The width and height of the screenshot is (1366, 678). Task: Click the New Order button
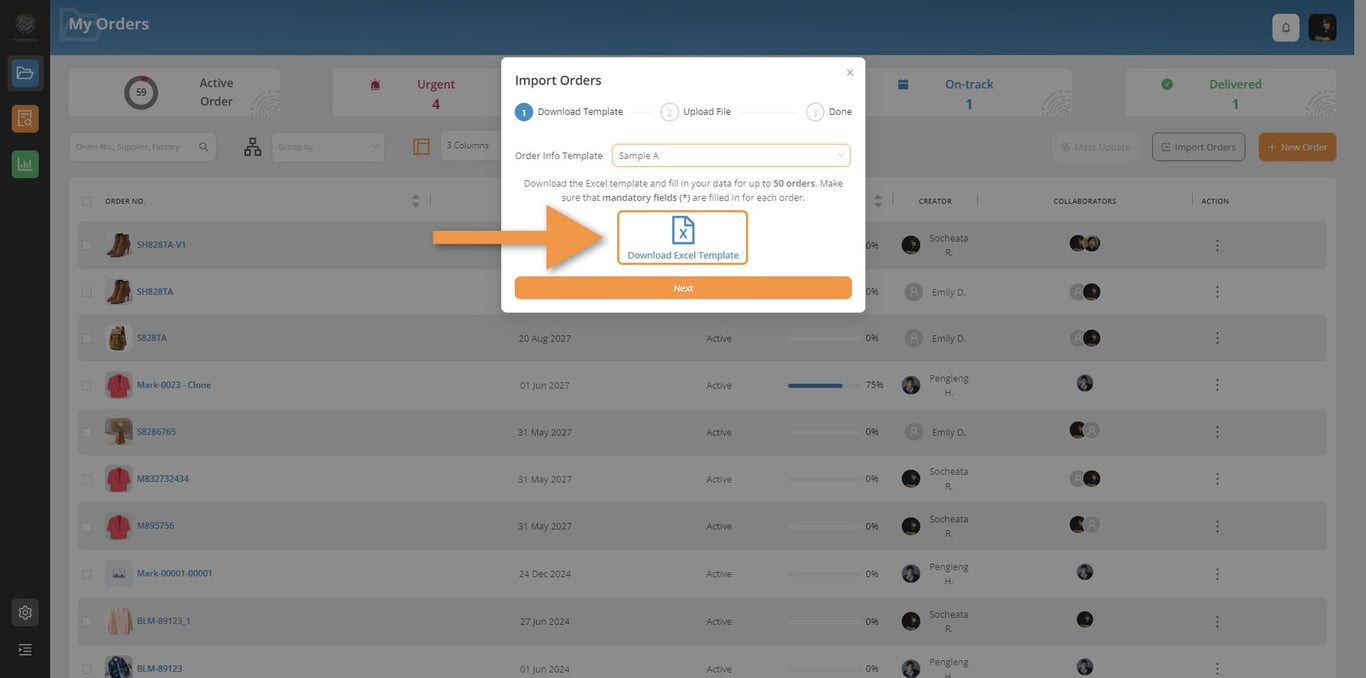1297,147
